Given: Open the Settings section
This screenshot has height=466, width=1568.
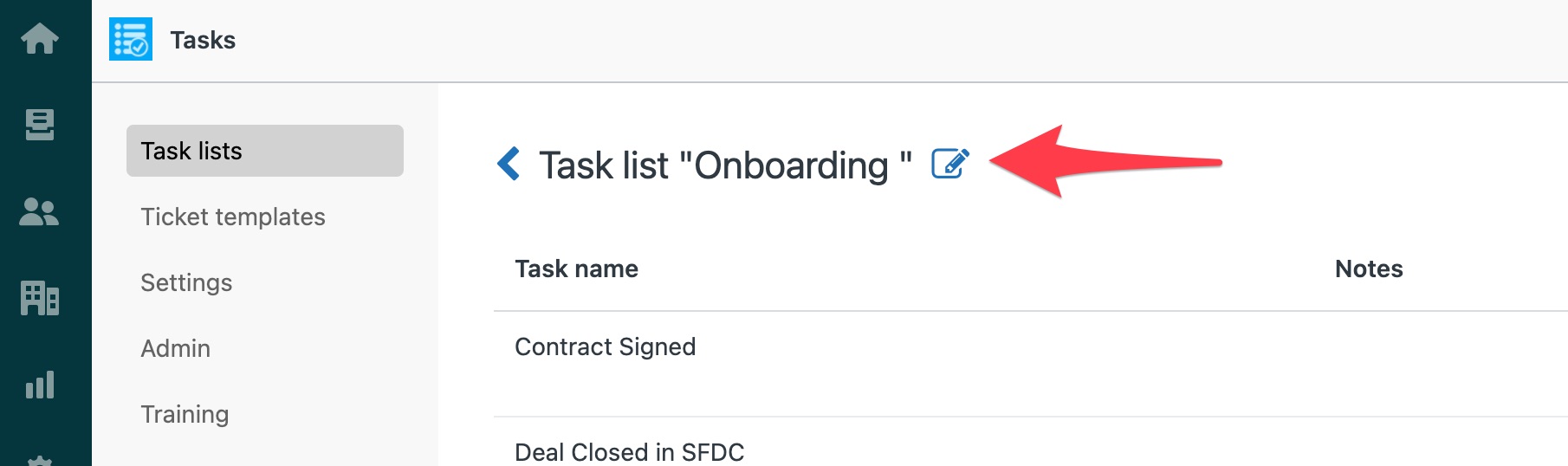Looking at the screenshot, I should click(x=186, y=282).
